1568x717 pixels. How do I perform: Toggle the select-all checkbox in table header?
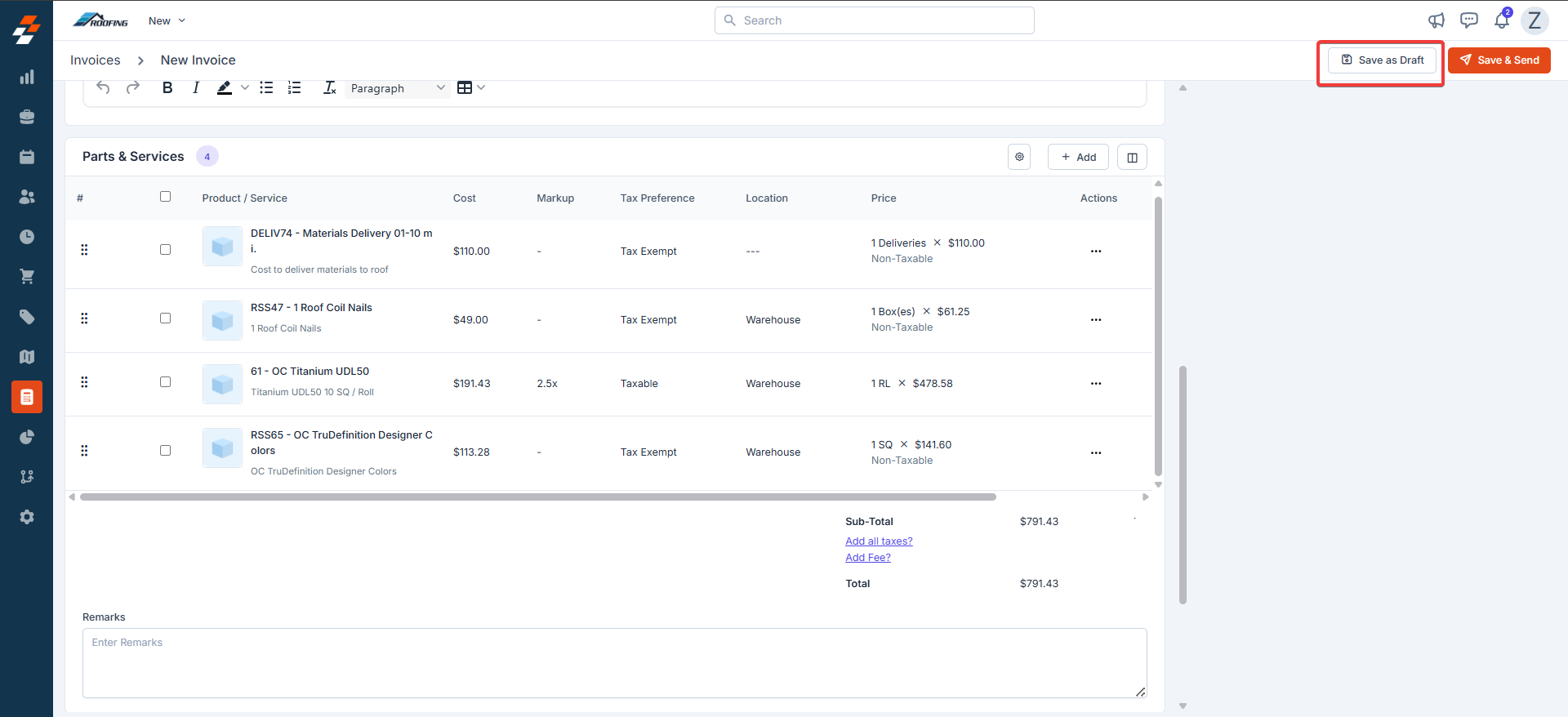[165, 197]
